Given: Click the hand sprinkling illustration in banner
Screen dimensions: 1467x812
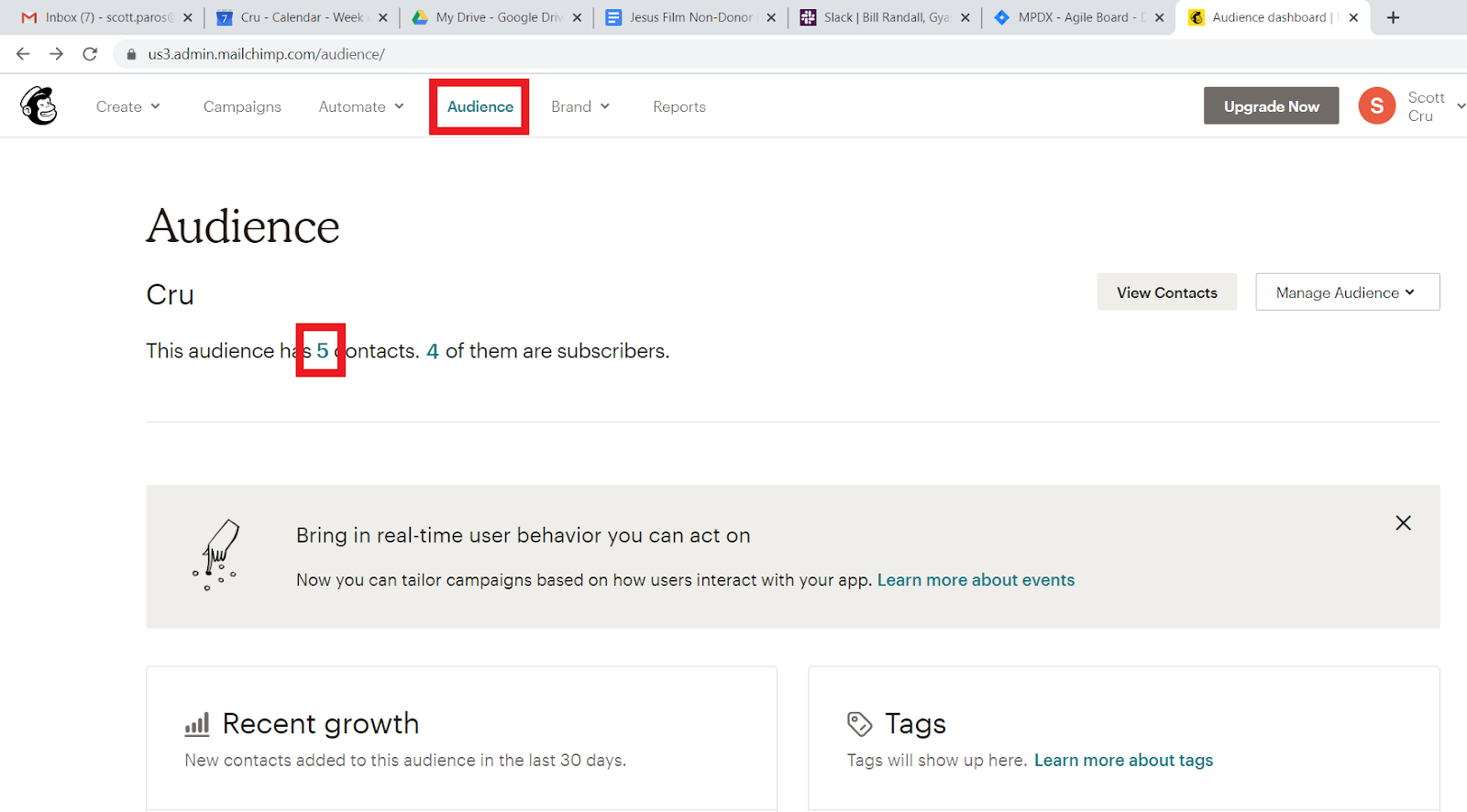Looking at the screenshot, I should pyautogui.click(x=216, y=554).
